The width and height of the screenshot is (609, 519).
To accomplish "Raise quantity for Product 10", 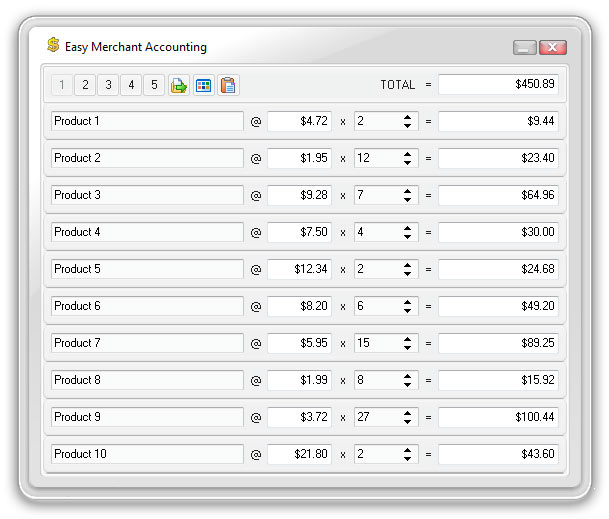I will click(x=408, y=450).
